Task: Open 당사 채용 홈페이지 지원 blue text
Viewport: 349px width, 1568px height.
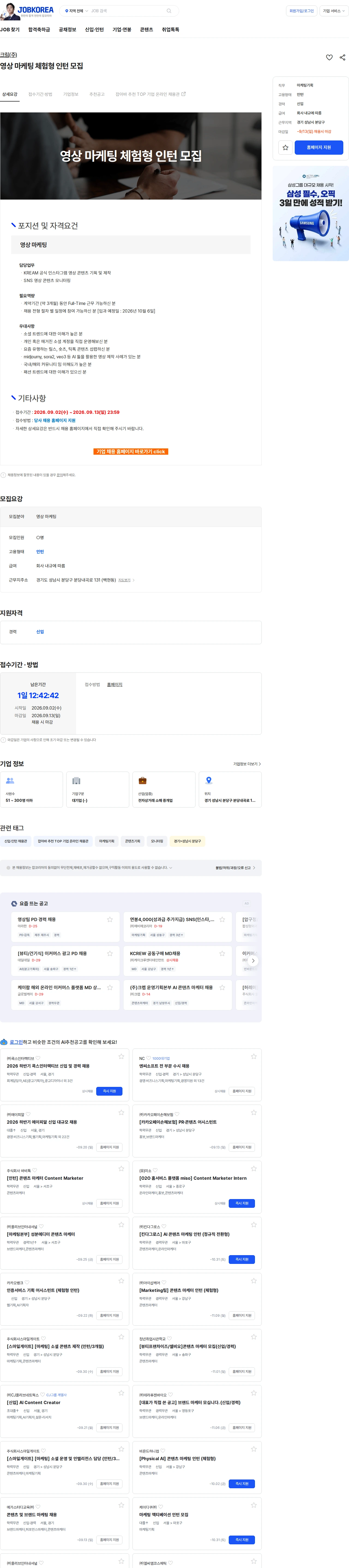Action: click(x=55, y=421)
